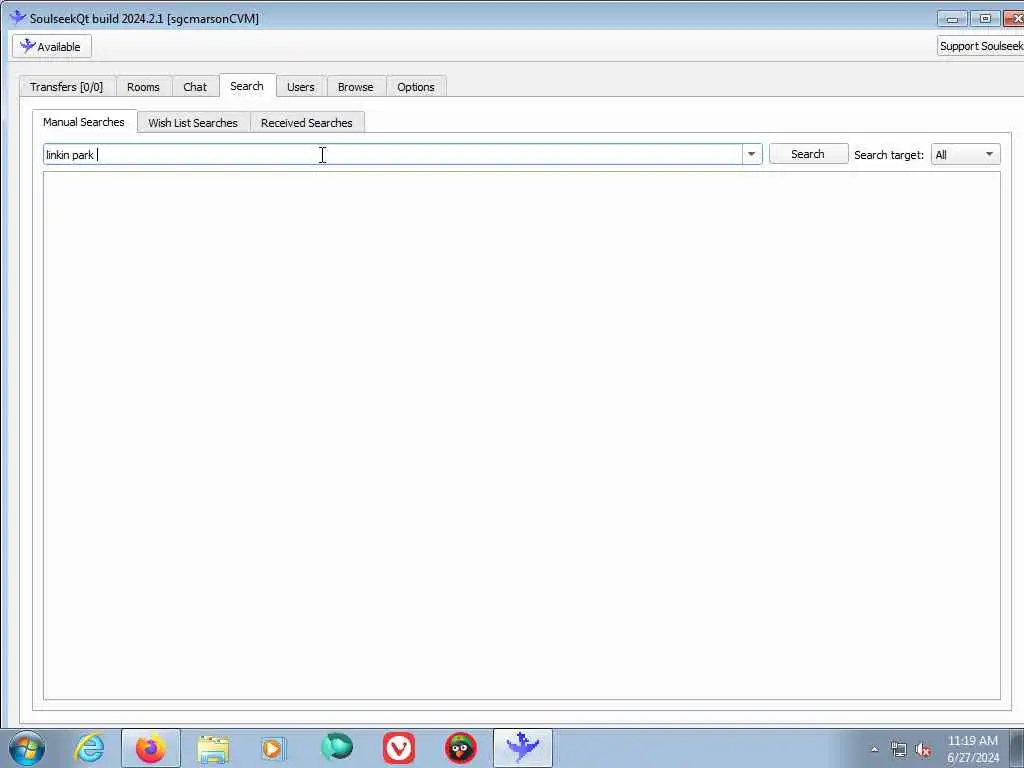Launch Internet Explorer from the taskbar

click(89, 748)
